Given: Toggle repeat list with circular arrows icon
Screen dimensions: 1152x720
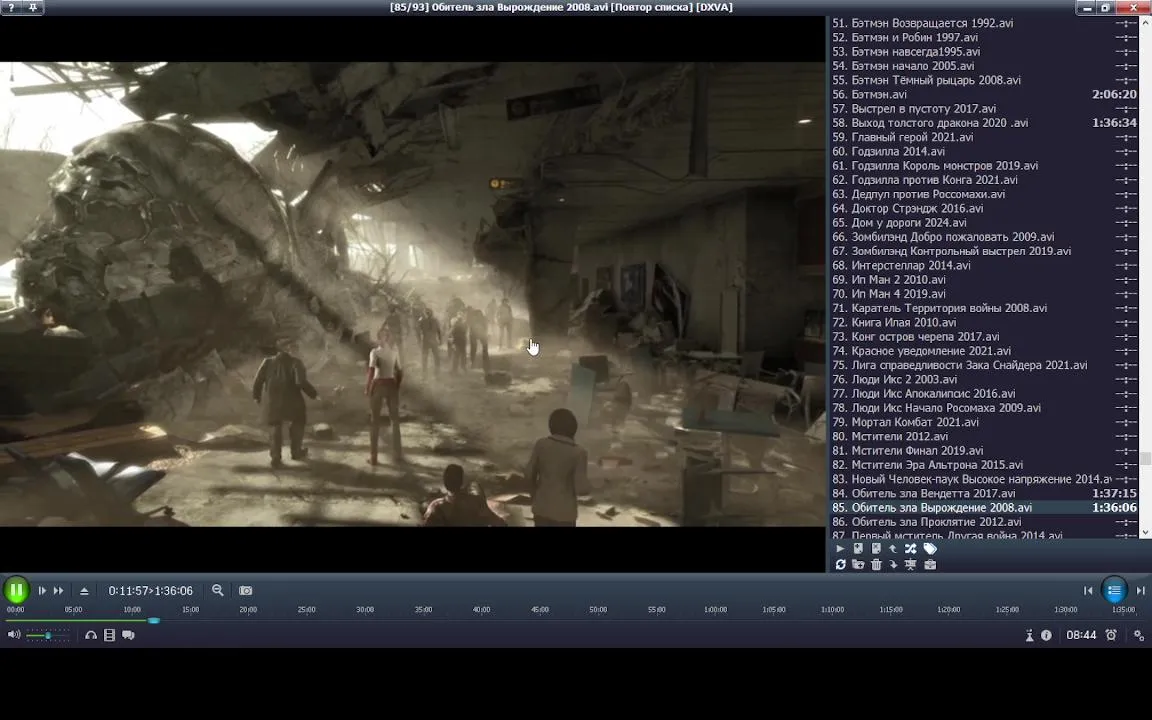Looking at the screenshot, I should pyautogui.click(x=840, y=564).
